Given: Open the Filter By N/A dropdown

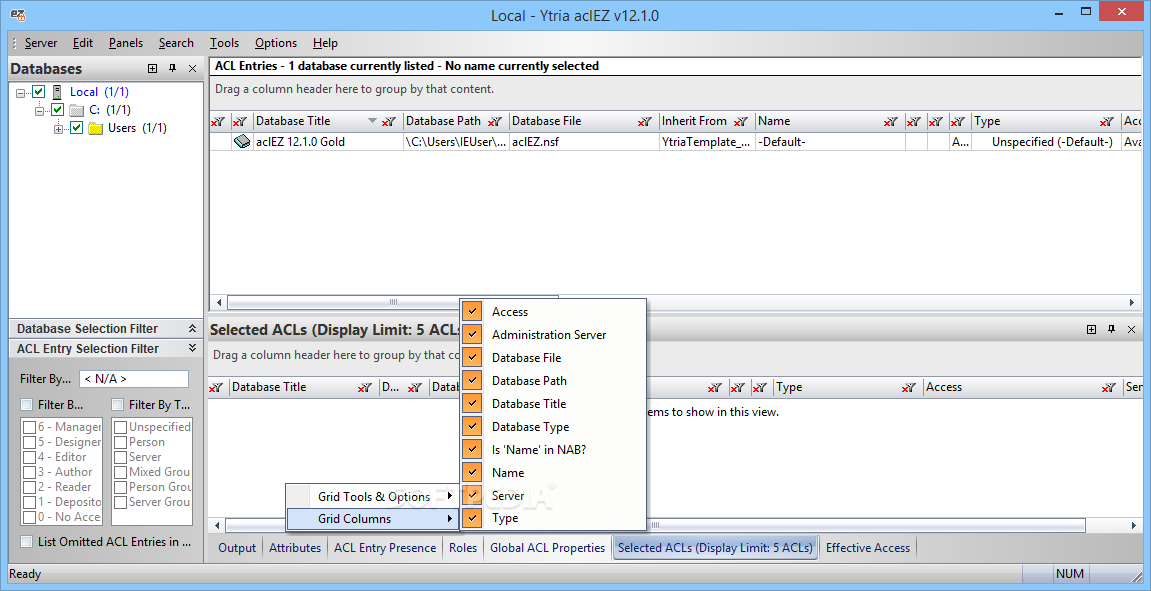Looking at the screenshot, I should 134,380.
